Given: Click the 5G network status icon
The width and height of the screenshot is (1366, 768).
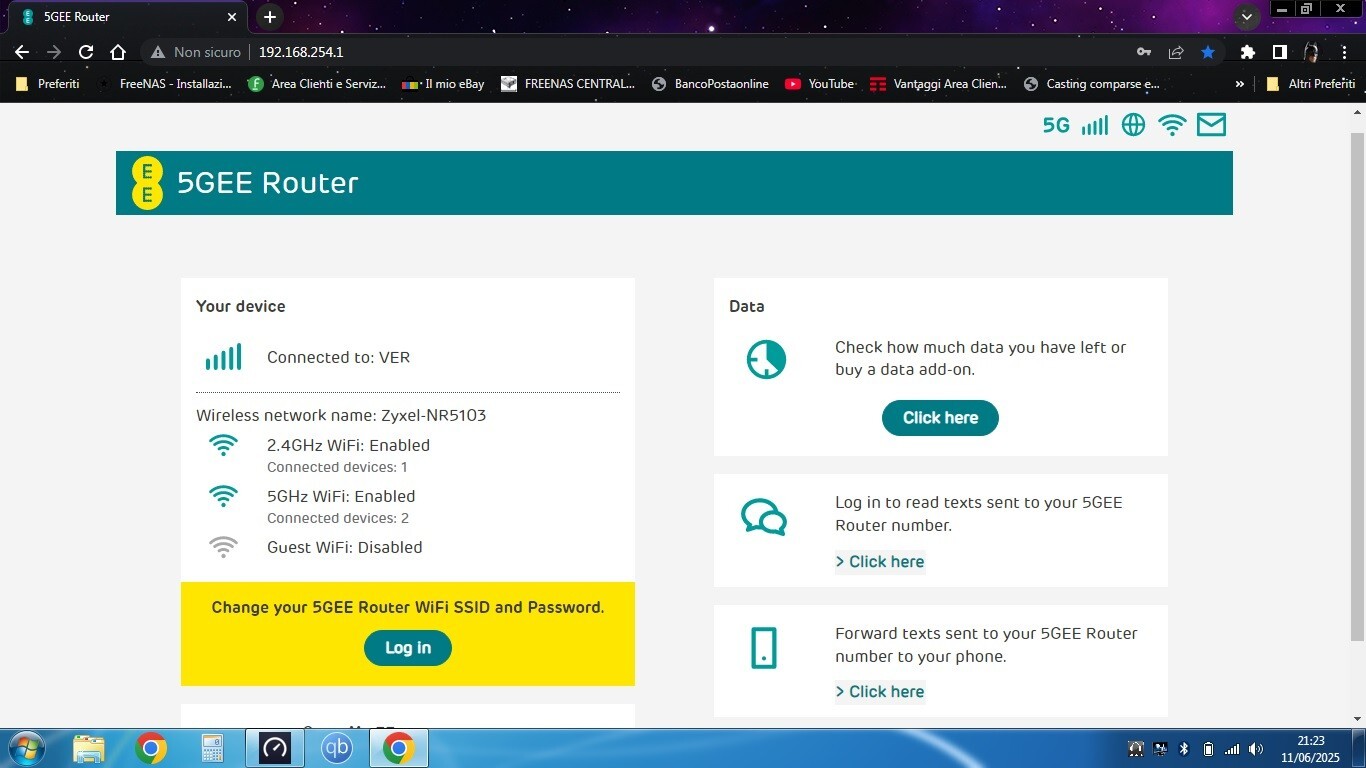Looking at the screenshot, I should point(1056,125).
